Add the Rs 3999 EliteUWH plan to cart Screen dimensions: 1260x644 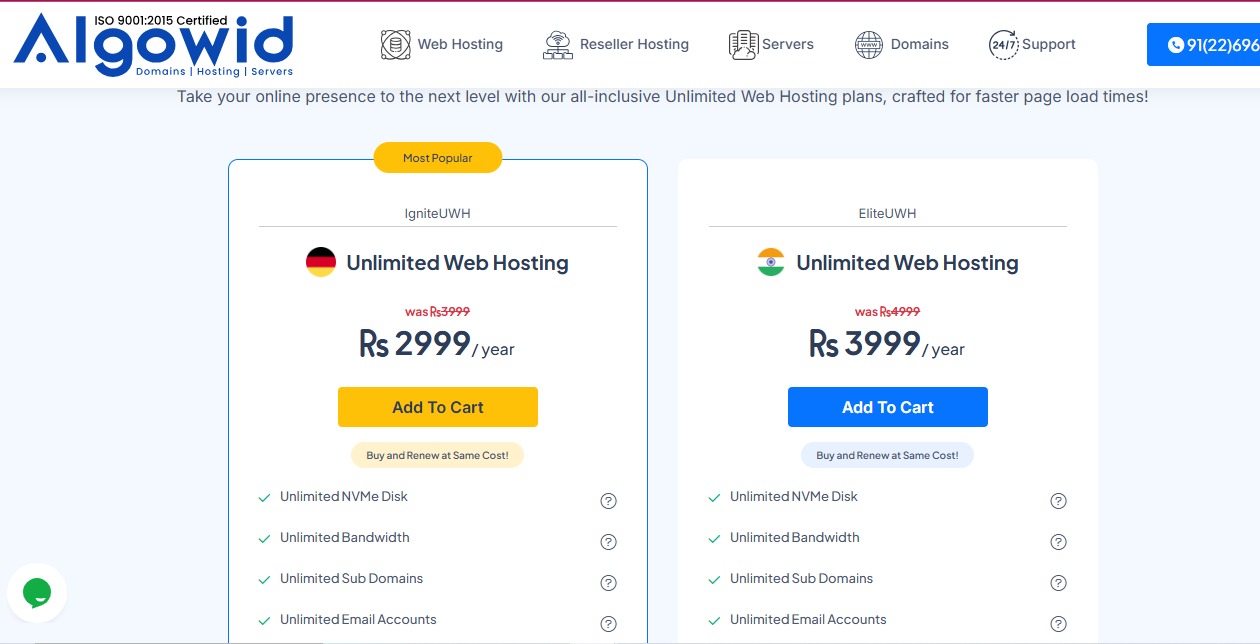[888, 407]
